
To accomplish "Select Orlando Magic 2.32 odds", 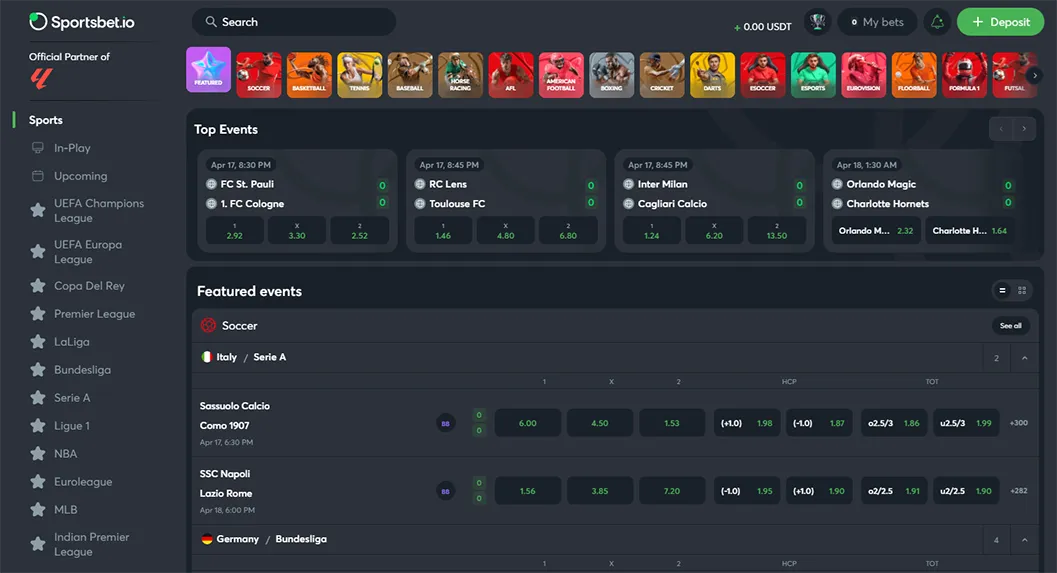I will (876, 231).
